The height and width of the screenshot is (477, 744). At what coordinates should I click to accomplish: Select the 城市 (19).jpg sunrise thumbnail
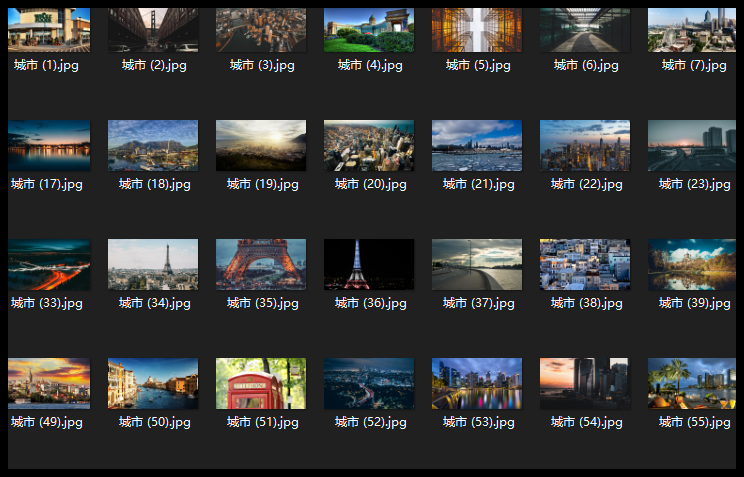click(x=261, y=145)
